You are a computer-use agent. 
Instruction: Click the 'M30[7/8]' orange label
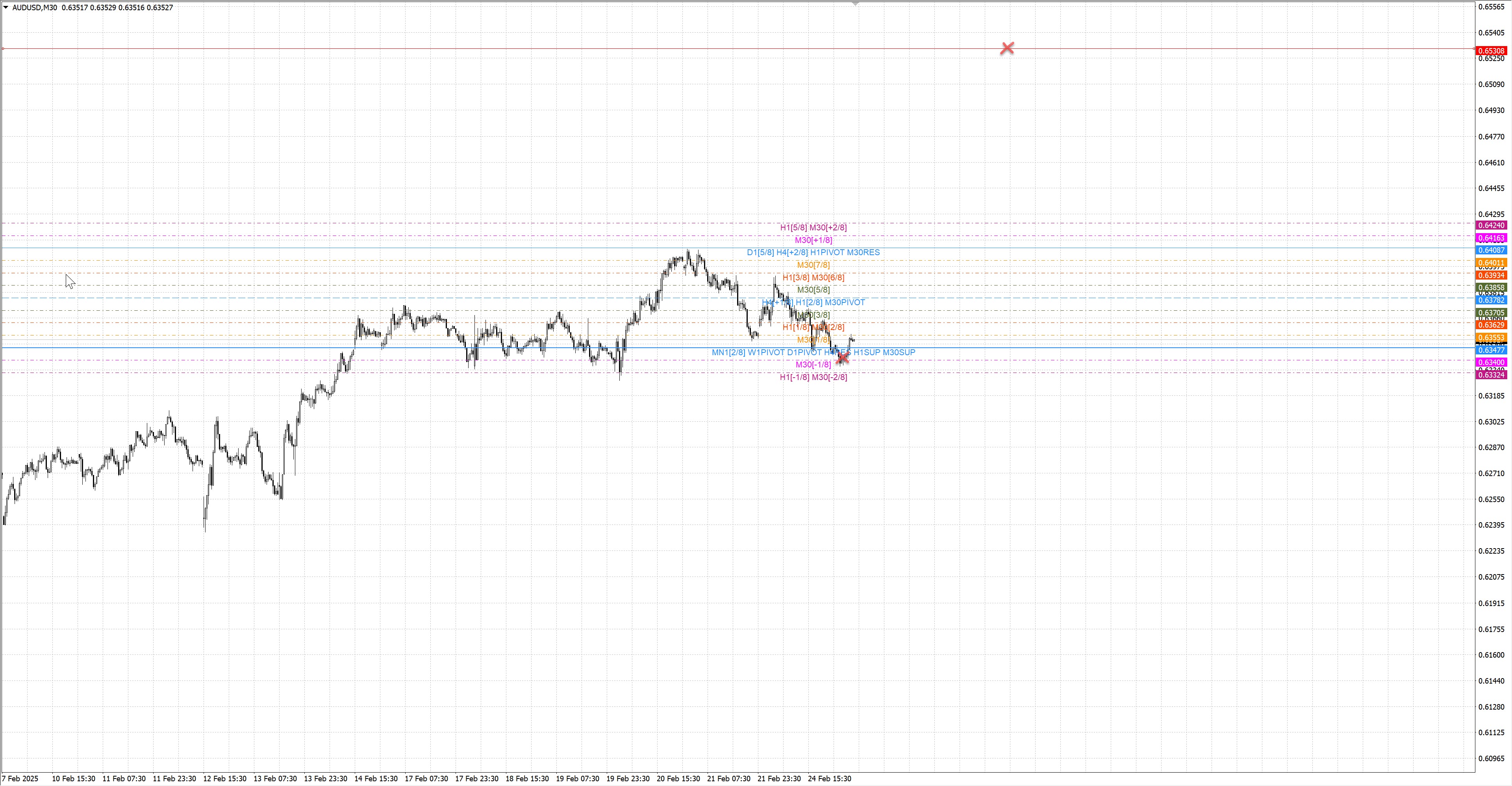813,265
